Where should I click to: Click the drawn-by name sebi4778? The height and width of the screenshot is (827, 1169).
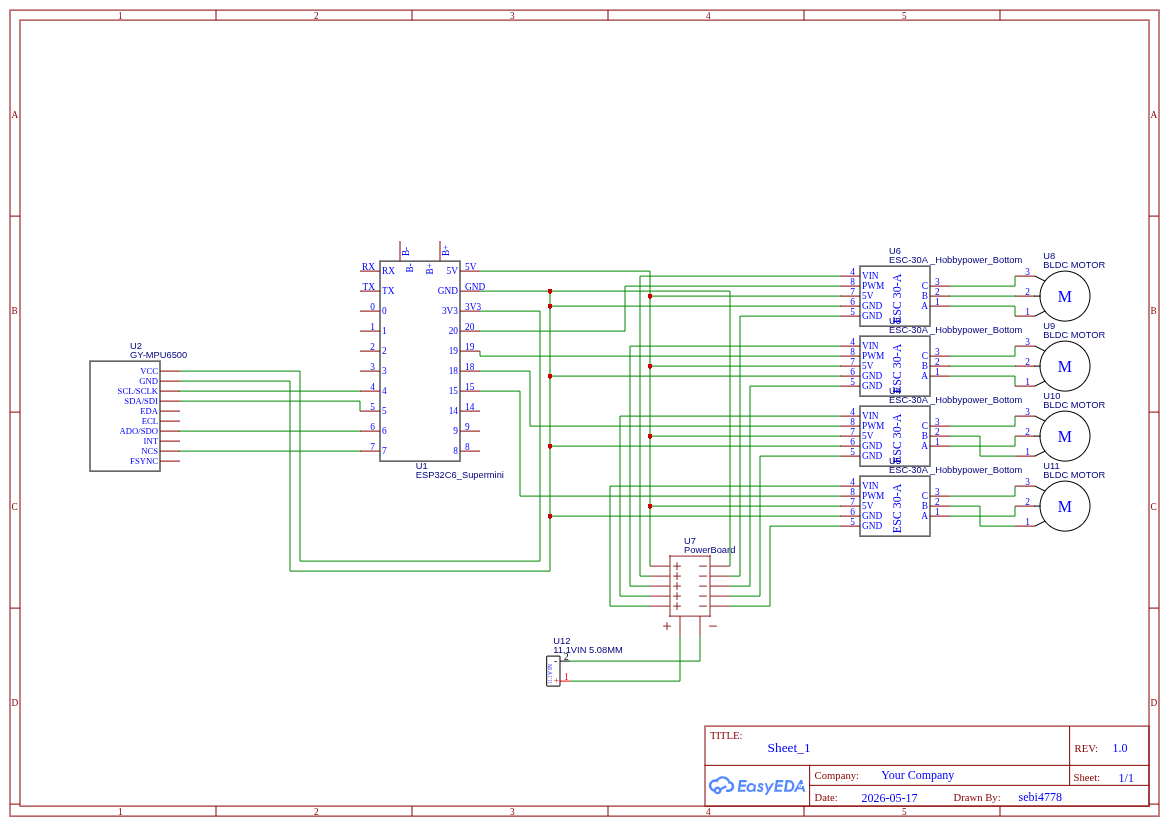(1039, 797)
